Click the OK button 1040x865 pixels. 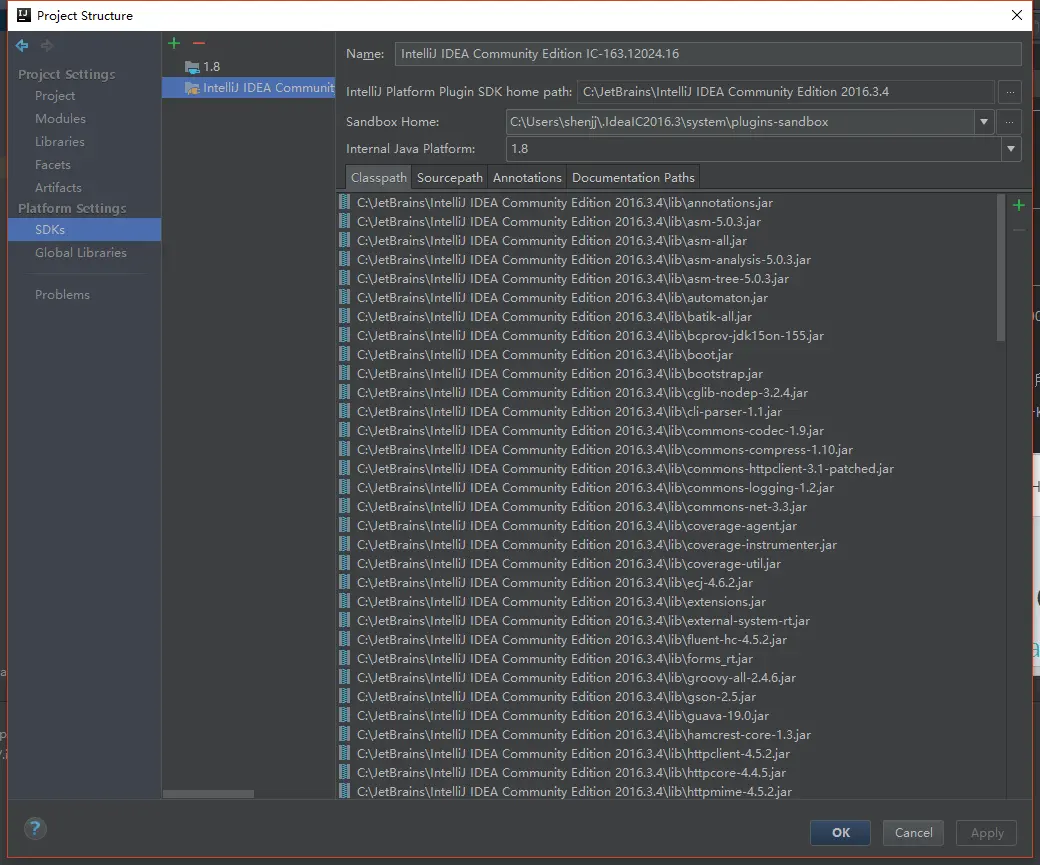tap(840, 832)
